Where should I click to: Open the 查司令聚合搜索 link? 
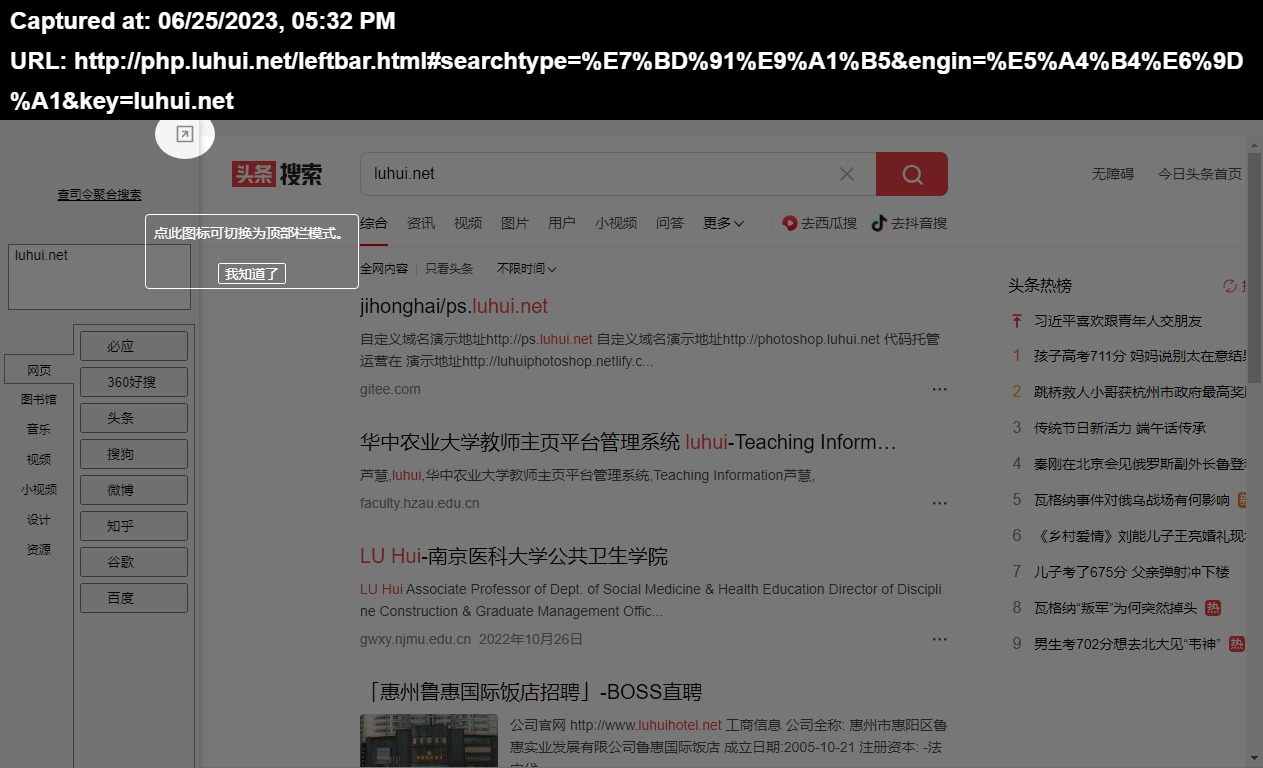point(99,195)
